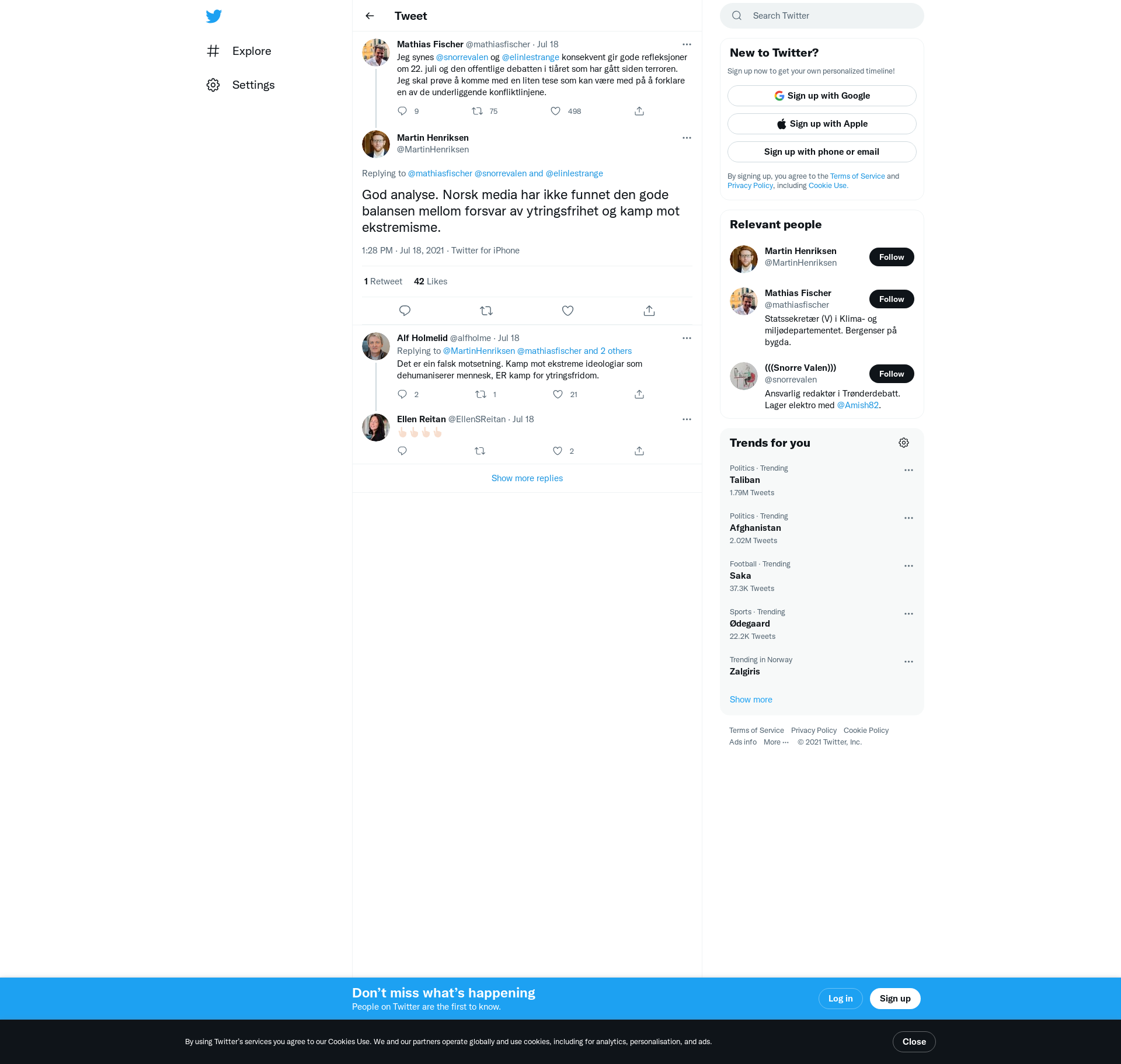The width and height of the screenshot is (1121, 1064).
Task: Open Trends for you settings gear
Action: (903, 443)
